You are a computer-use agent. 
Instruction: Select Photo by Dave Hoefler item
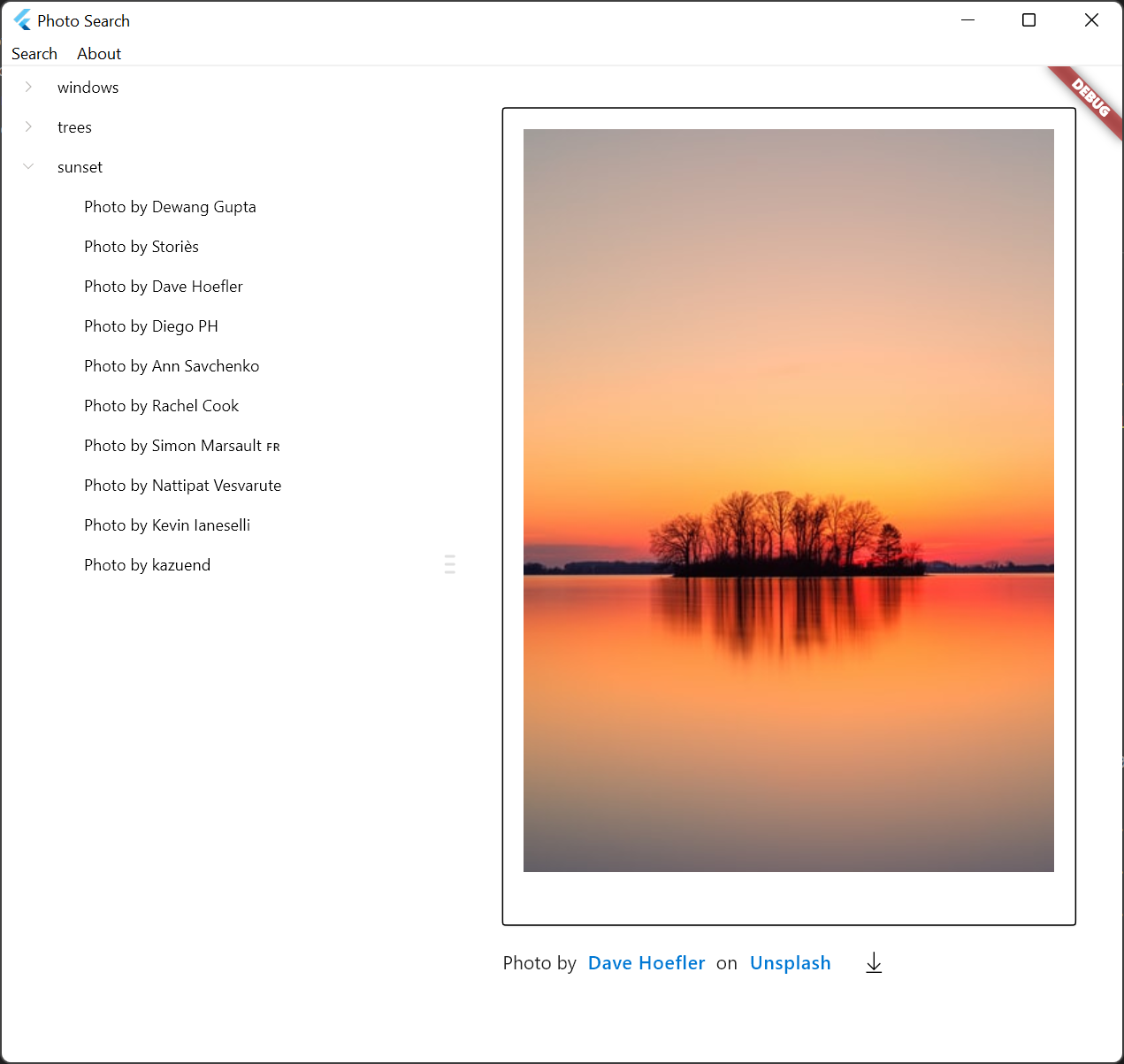(x=164, y=287)
